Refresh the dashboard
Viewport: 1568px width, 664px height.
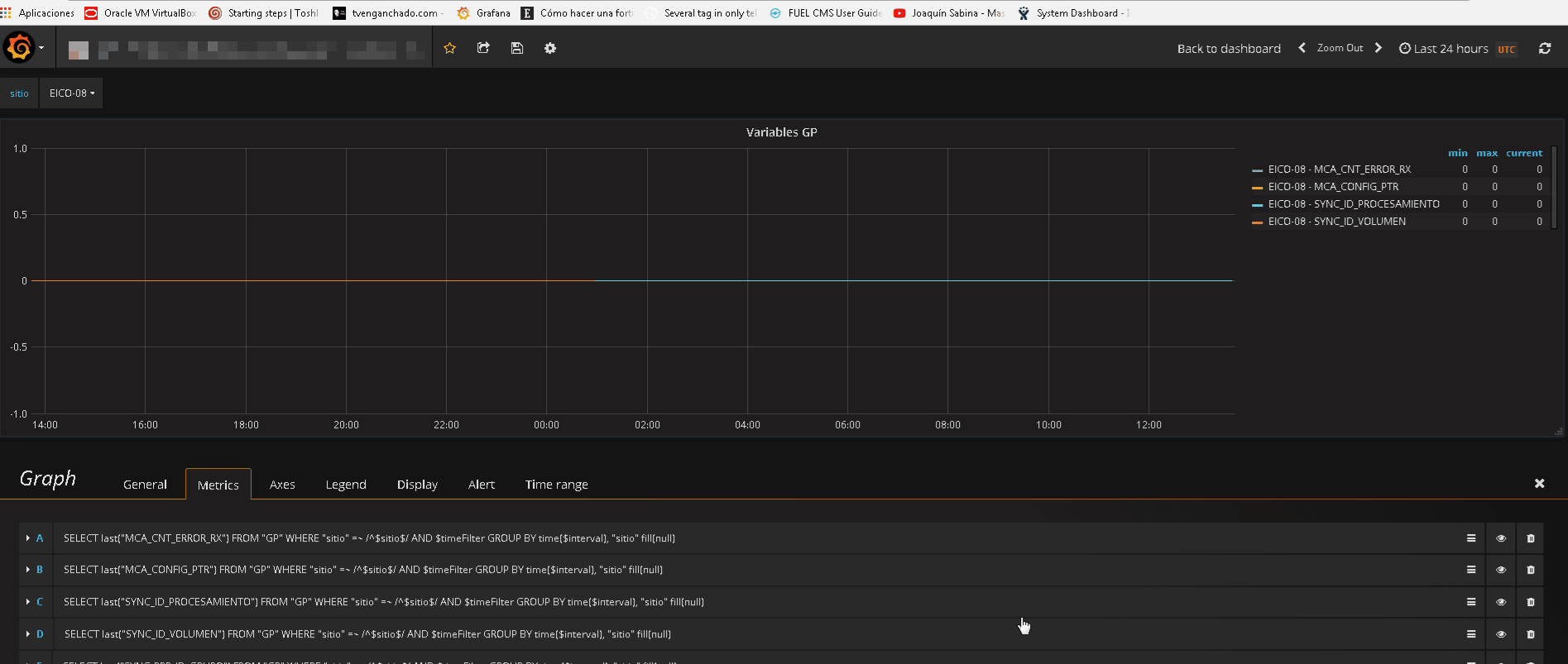point(1545,48)
